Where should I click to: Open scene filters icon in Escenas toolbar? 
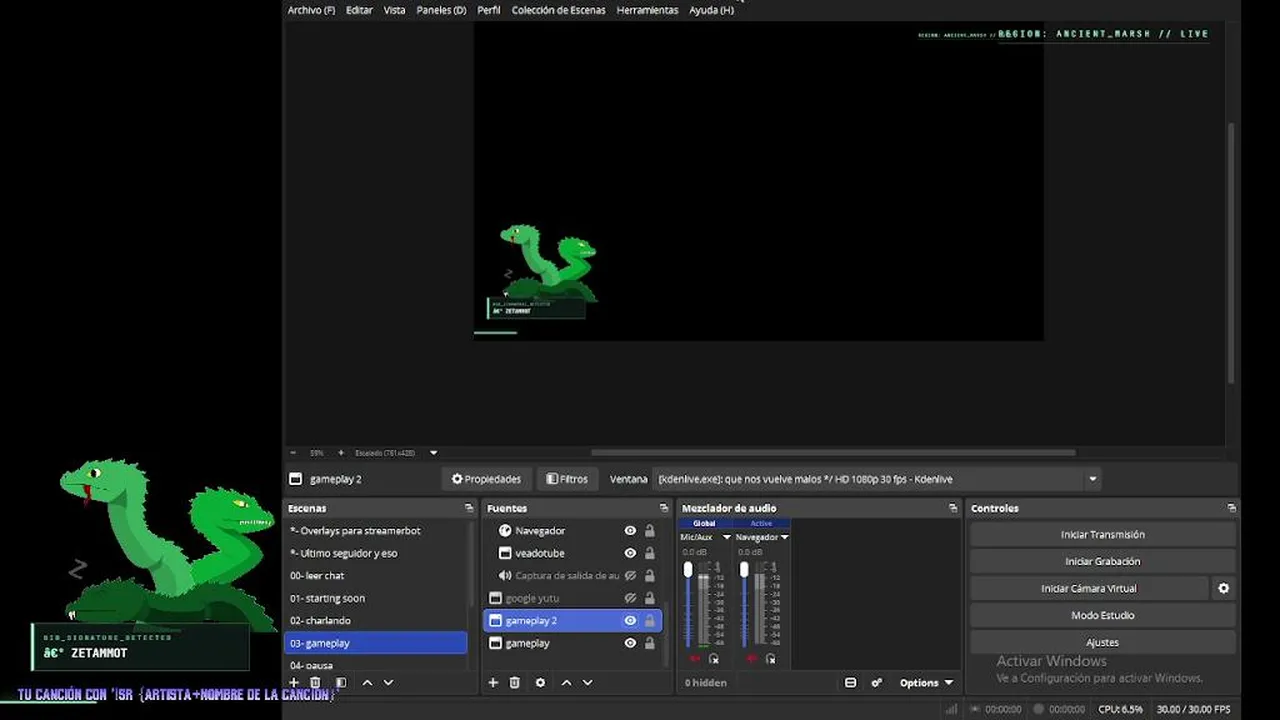(341, 682)
